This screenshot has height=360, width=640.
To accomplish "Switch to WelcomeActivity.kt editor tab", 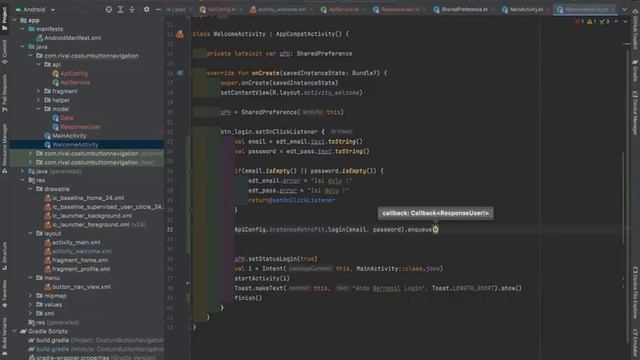I will coord(586,9).
